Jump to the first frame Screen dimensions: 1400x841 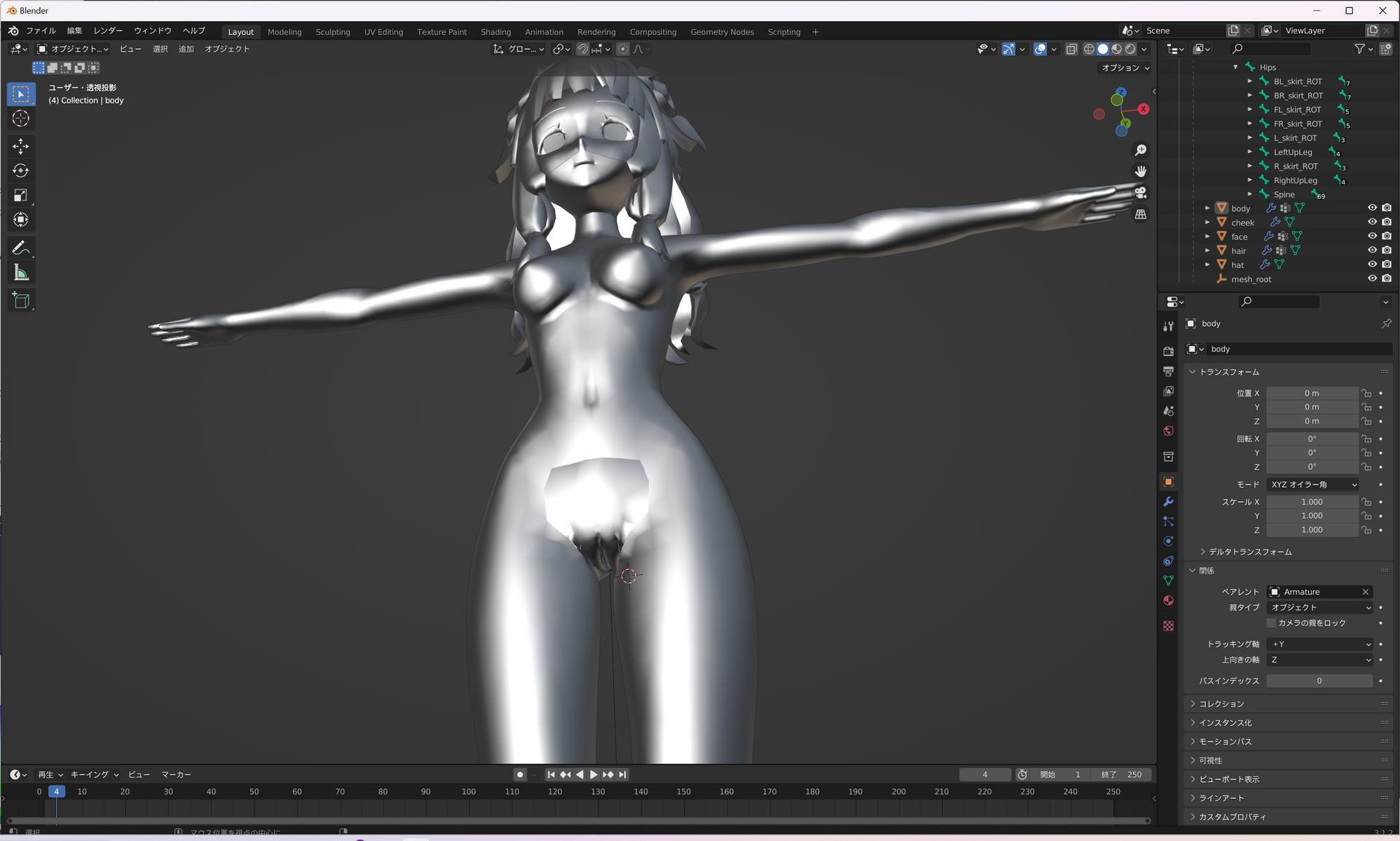pos(551,775)
